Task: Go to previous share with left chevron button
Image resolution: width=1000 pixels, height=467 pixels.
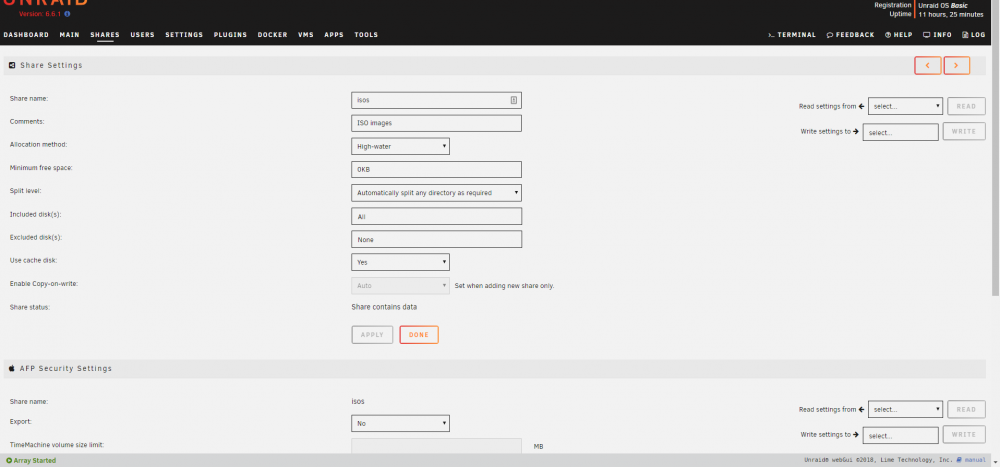Action: tap(927, 66)
